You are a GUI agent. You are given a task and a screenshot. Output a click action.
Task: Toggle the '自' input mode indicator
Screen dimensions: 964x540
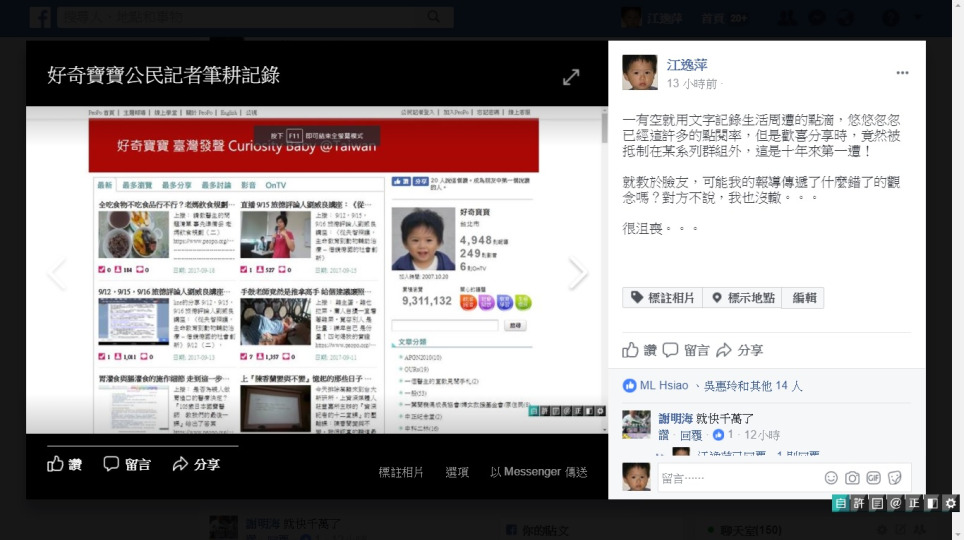tap(840, 503)
